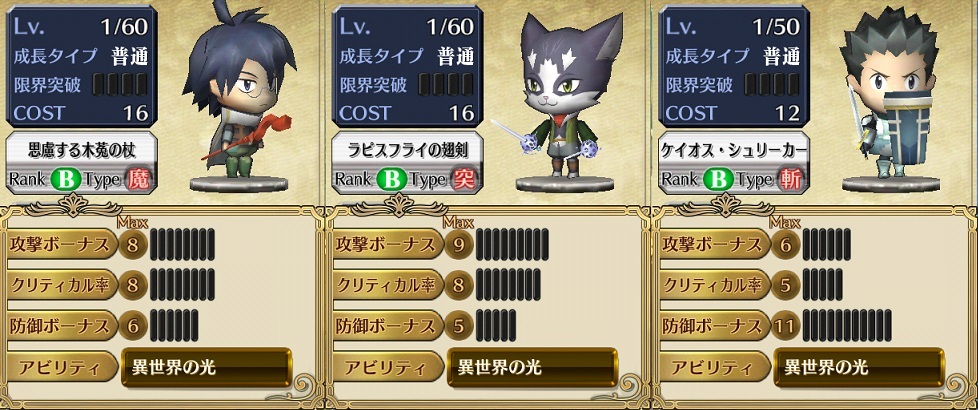Open weapon name ラピスフライの翅剣
Viewport: 978px width, 410px height.
[x=408, y=150]
